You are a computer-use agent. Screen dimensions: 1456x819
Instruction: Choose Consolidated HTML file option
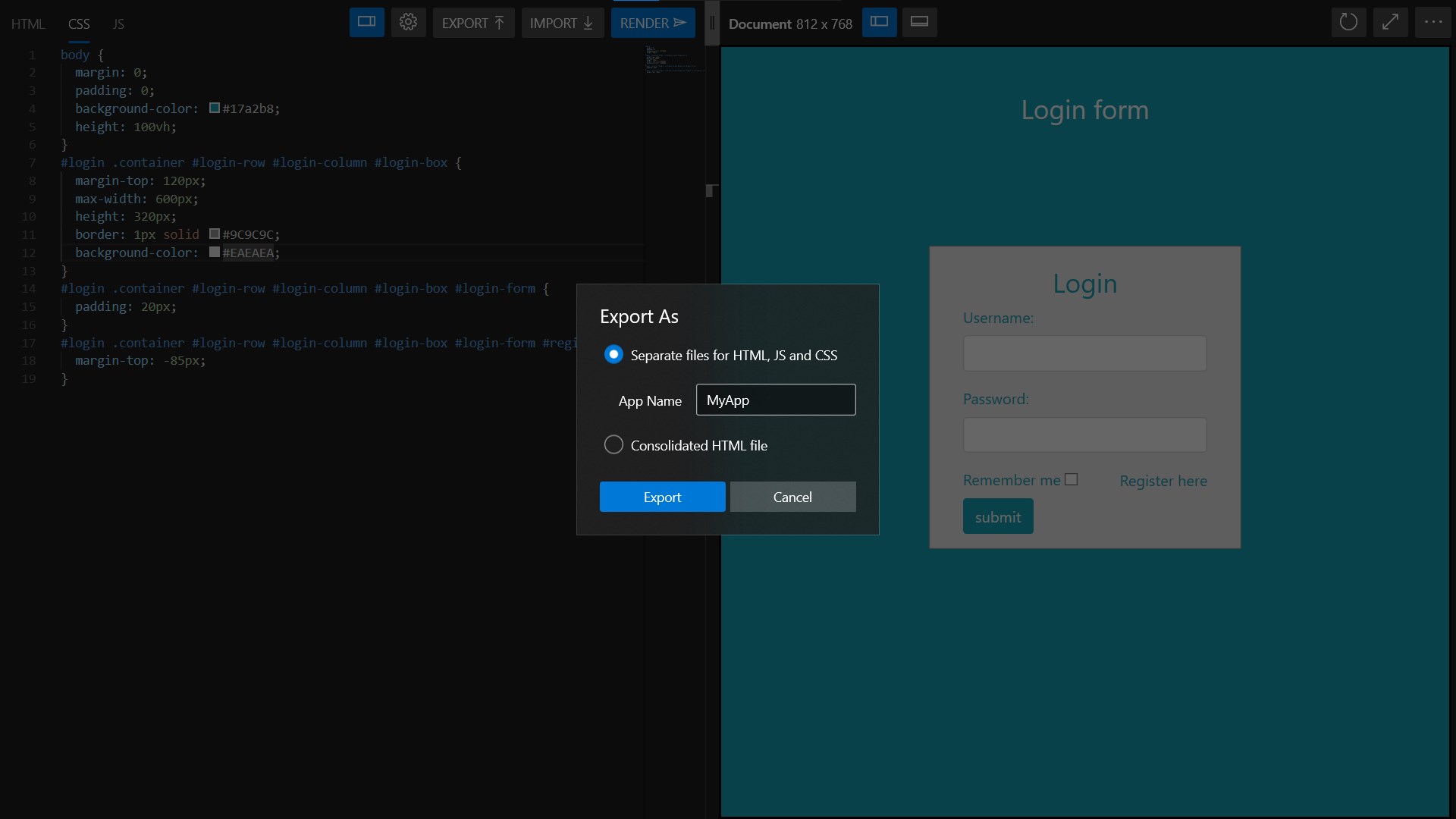613,445
